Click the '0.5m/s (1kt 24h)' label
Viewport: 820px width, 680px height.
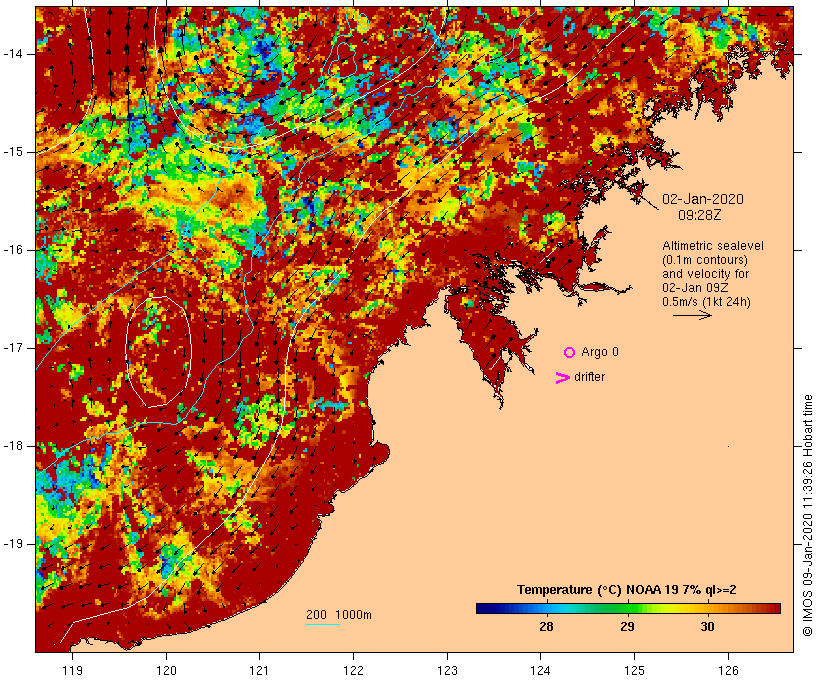(x=706, y=302)
